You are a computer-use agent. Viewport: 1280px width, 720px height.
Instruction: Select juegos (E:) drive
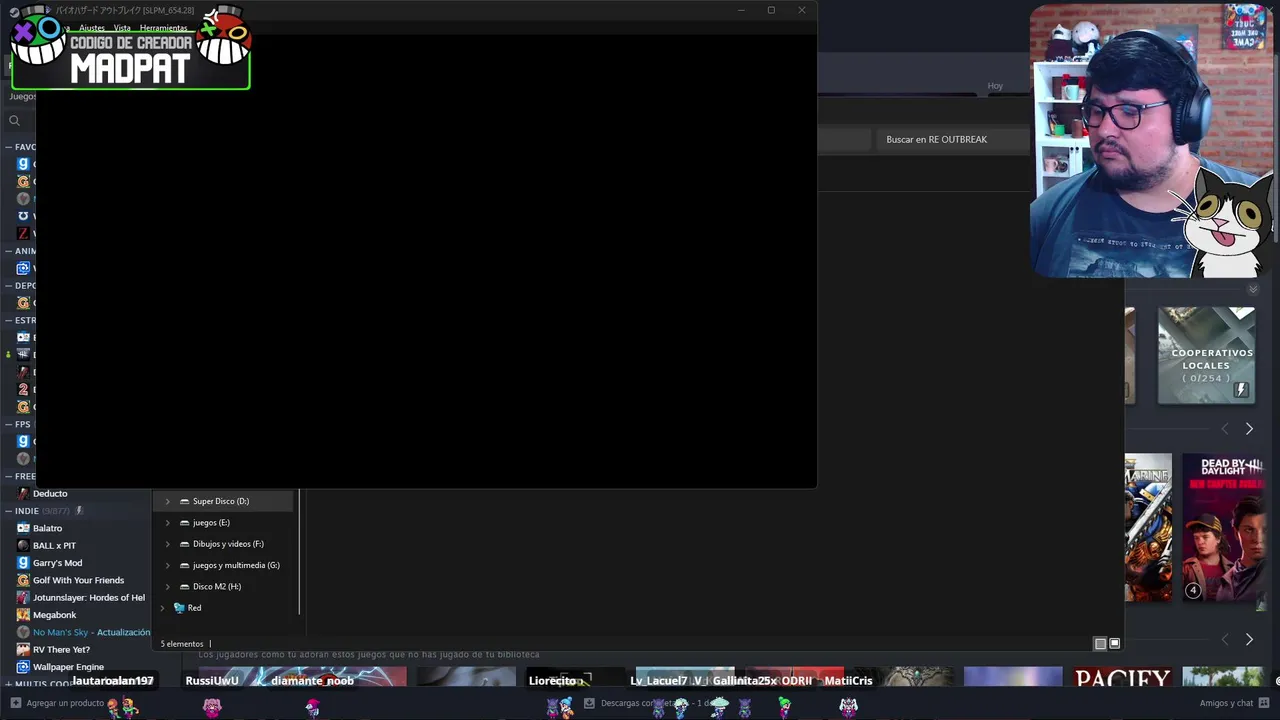tap(211, 522)
